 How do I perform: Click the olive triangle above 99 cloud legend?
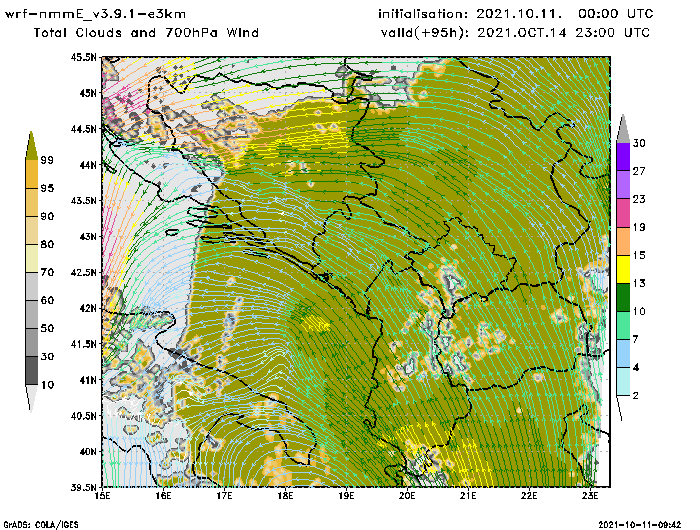[31, 146]
